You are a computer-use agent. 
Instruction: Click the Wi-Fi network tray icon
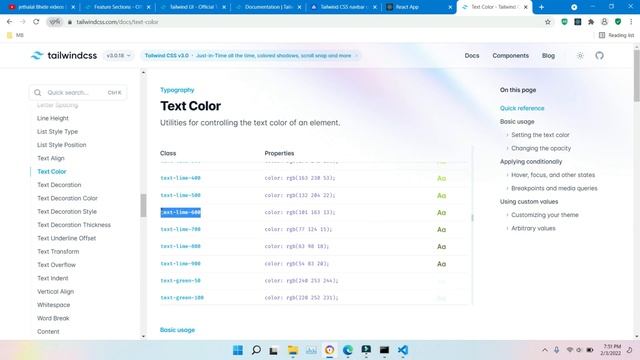(x=570, y=350)
